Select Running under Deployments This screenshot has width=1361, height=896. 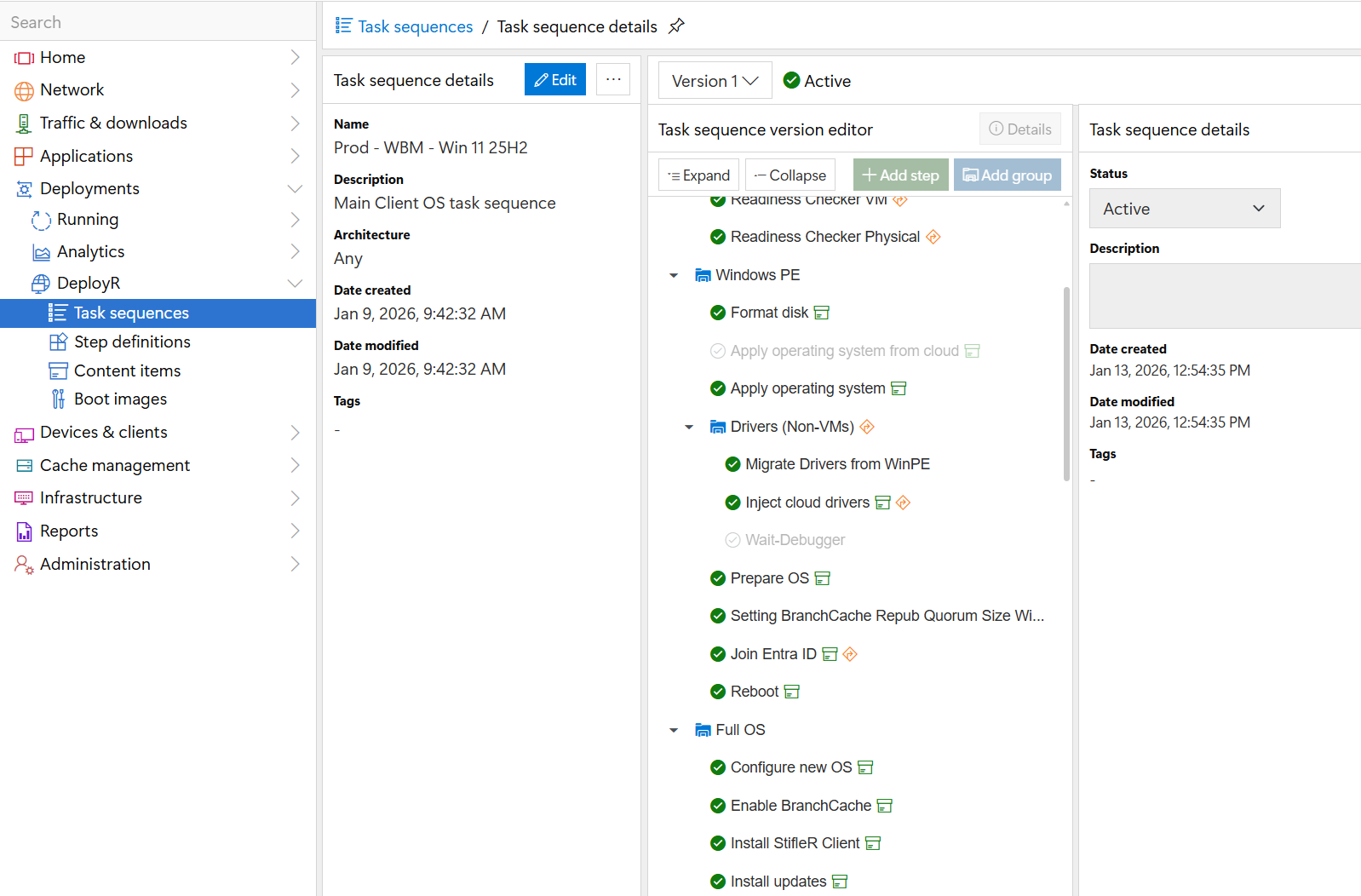[x=88, y=220]
